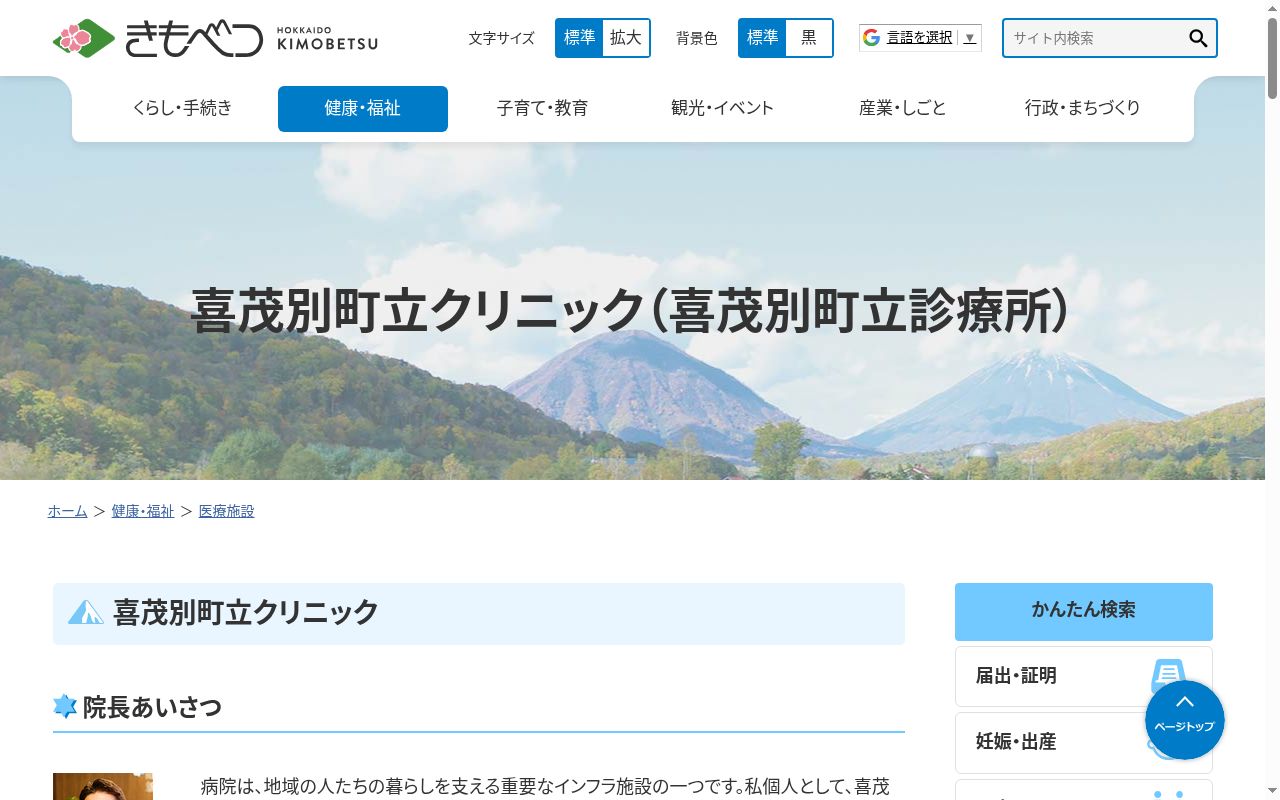This screenshot has width=1280, height=800.
Task: Open the 産業・しごと menu
Action: [903, 108]
